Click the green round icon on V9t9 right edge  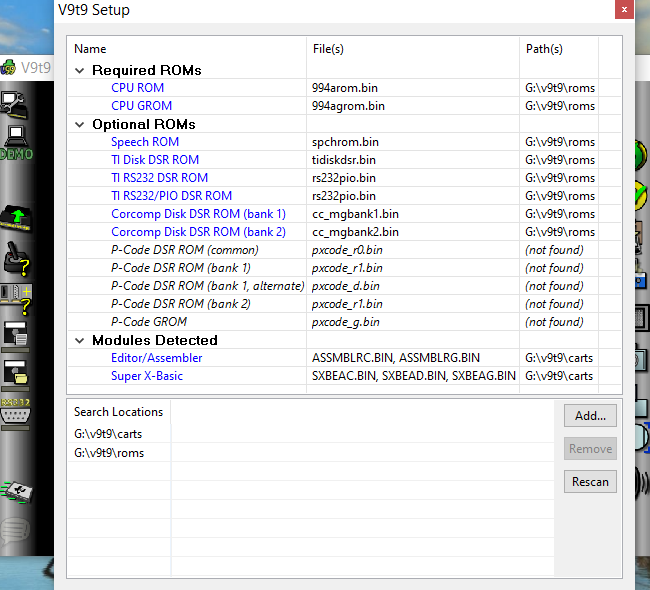[641, 155]
